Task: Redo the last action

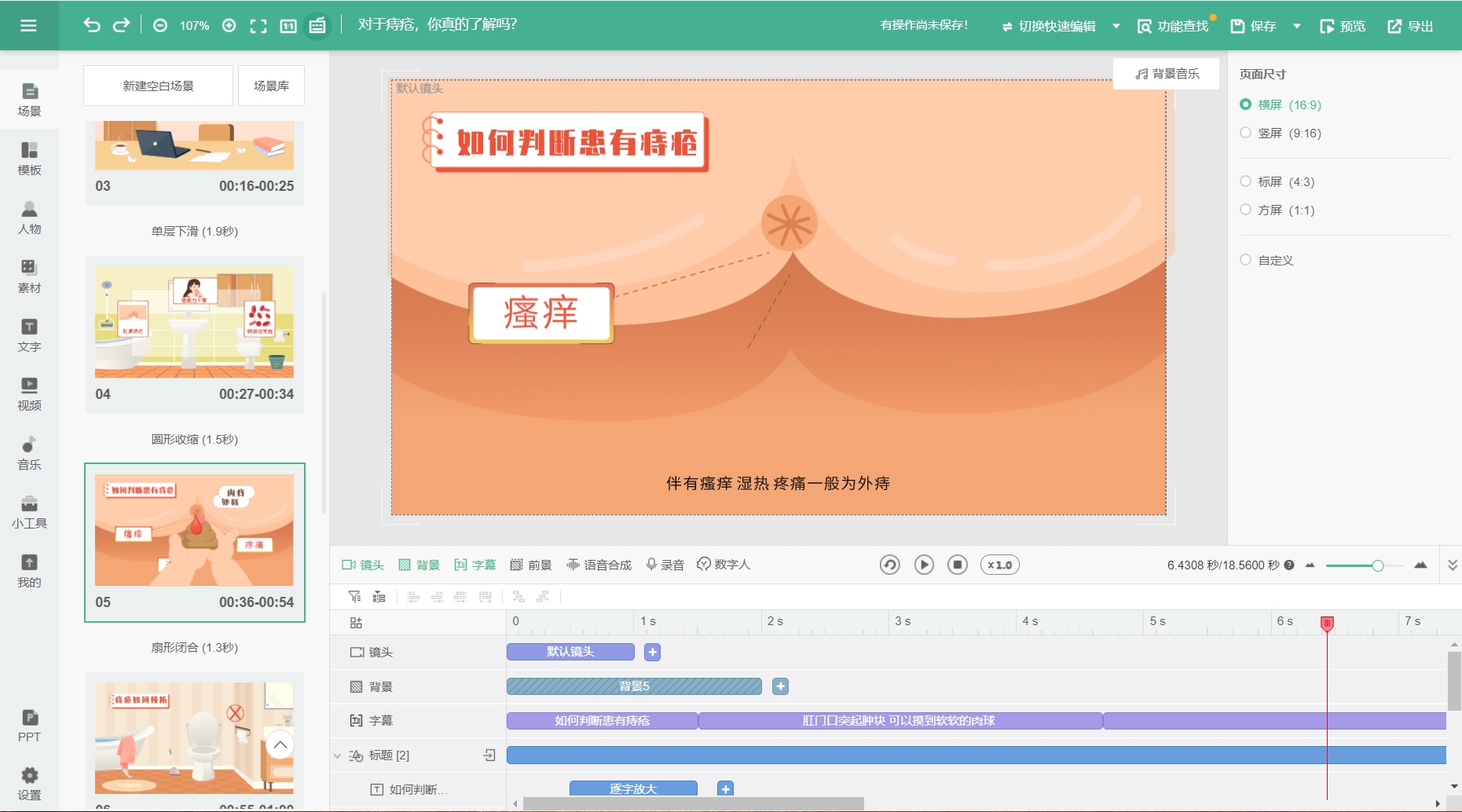Action: click(x=121, y=25)
